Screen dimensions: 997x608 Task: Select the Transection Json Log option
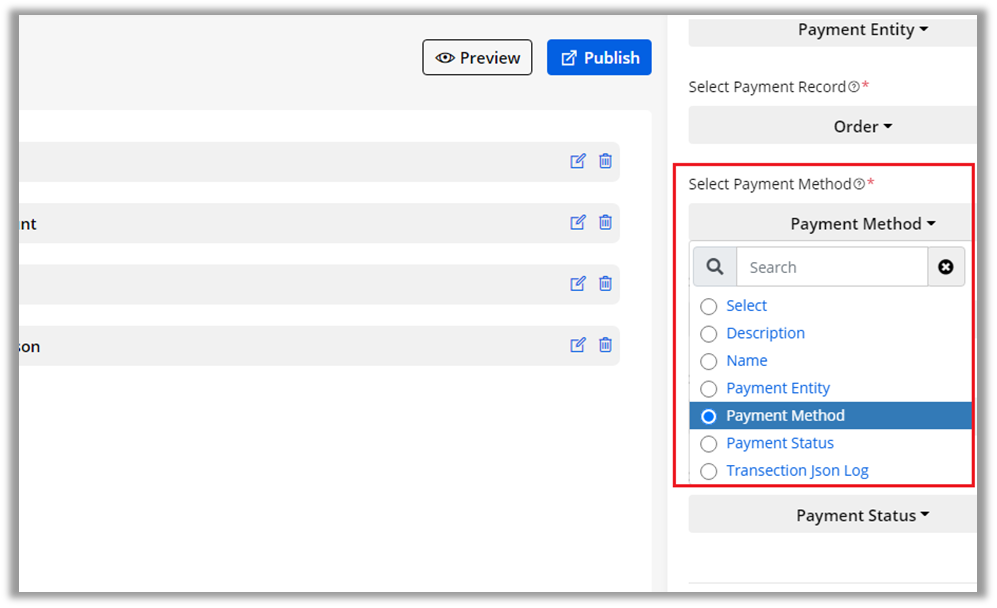(x=709, y=471)
